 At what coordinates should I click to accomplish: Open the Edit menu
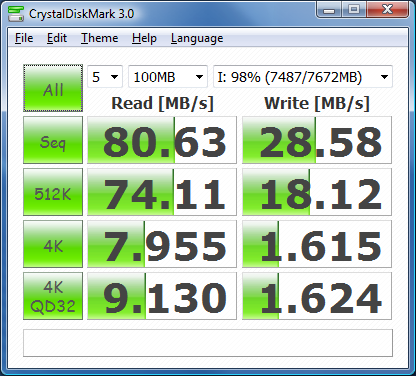click(x=57, y=38)
